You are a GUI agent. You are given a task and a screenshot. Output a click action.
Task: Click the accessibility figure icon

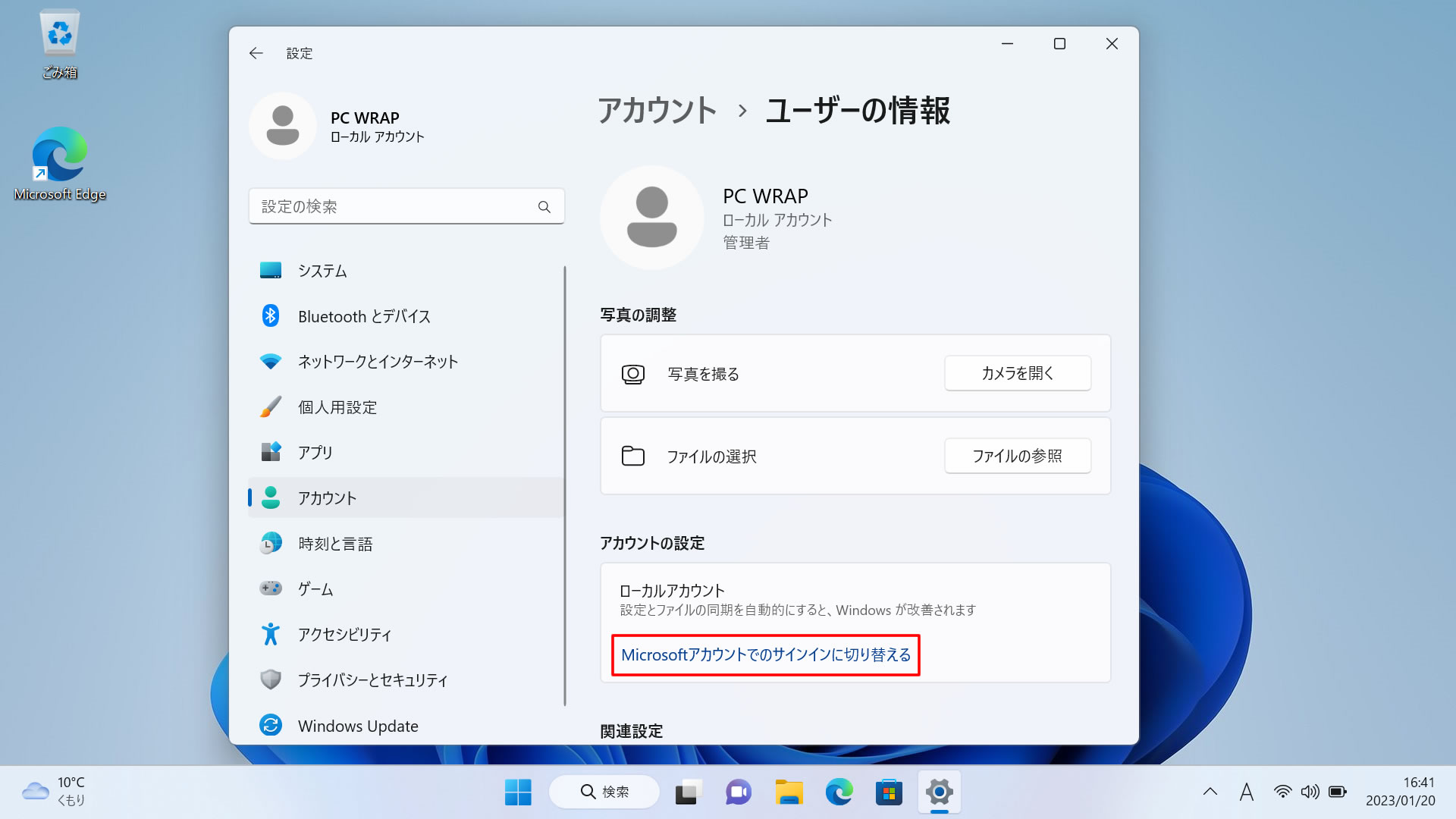[271, 634]
